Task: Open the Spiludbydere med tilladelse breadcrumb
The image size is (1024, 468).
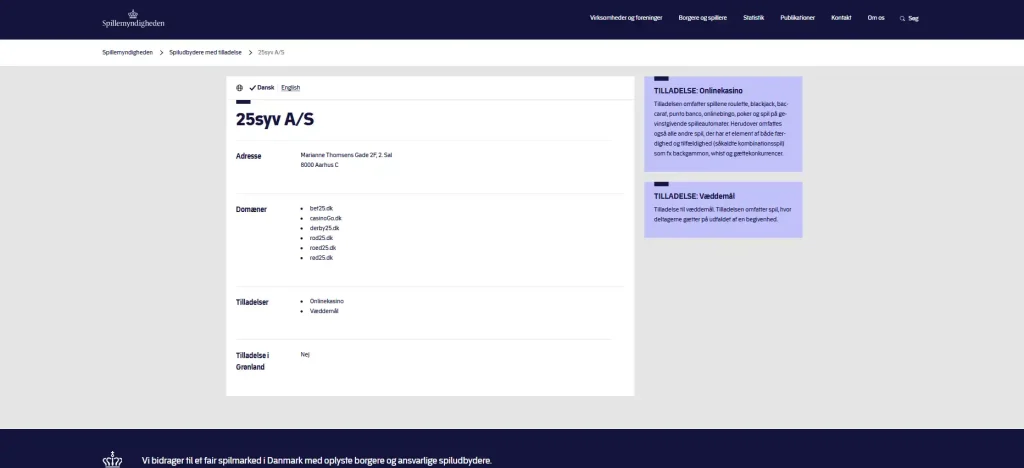Action: point(205,52)
